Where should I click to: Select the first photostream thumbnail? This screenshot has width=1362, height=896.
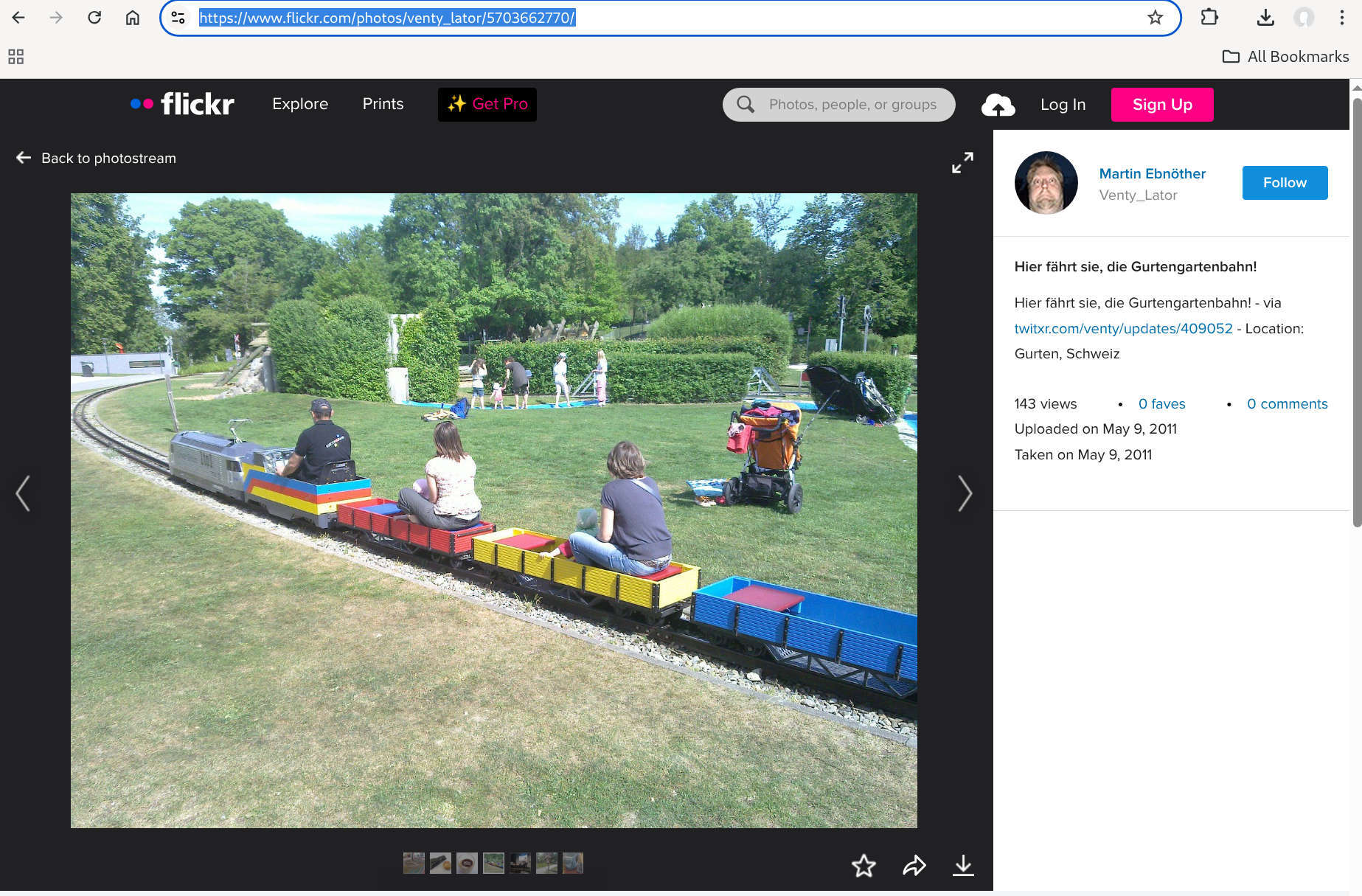[414, 863]
